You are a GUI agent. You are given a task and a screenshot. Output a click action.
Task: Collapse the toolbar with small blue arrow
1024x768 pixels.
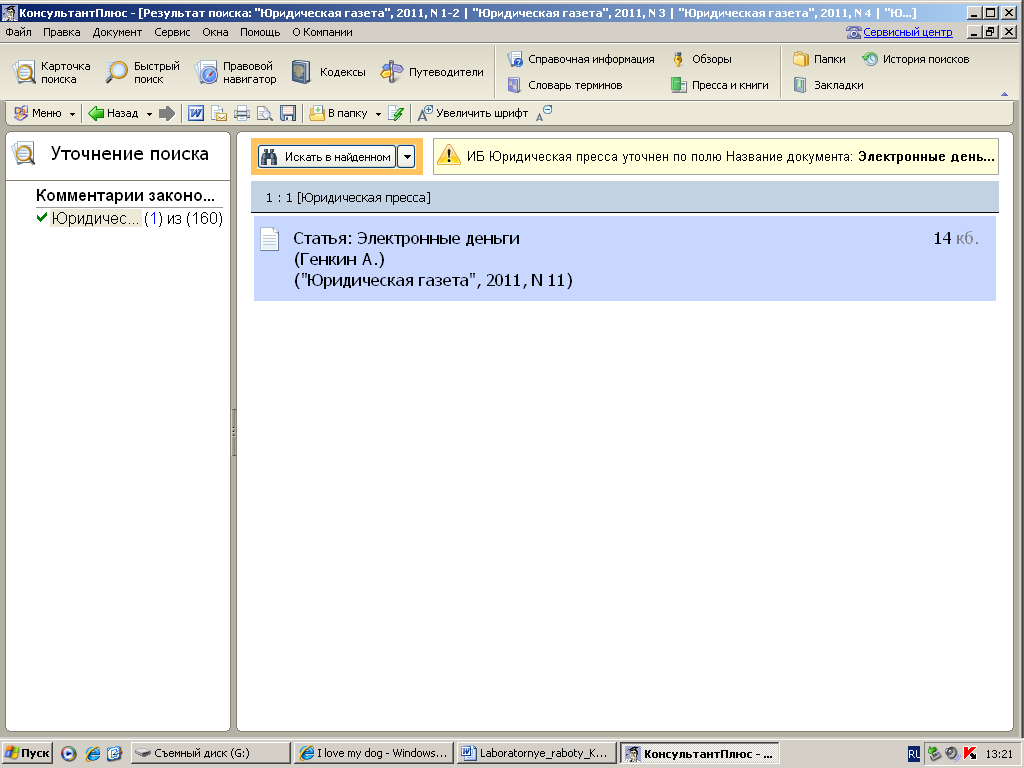click(1004, 94)
